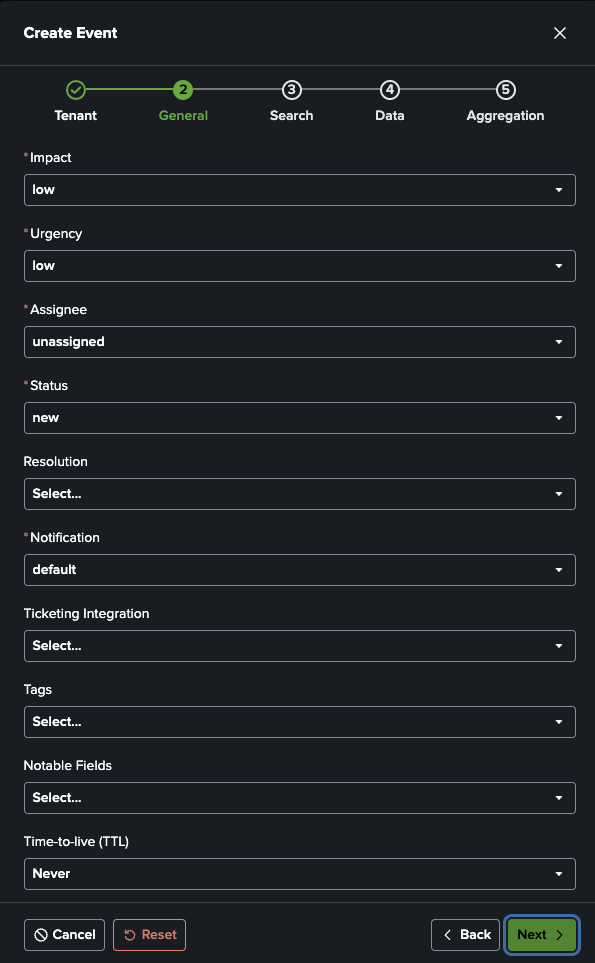595x963 pixels.
Task: Click the Cancel button
Action: click(64, 934)
